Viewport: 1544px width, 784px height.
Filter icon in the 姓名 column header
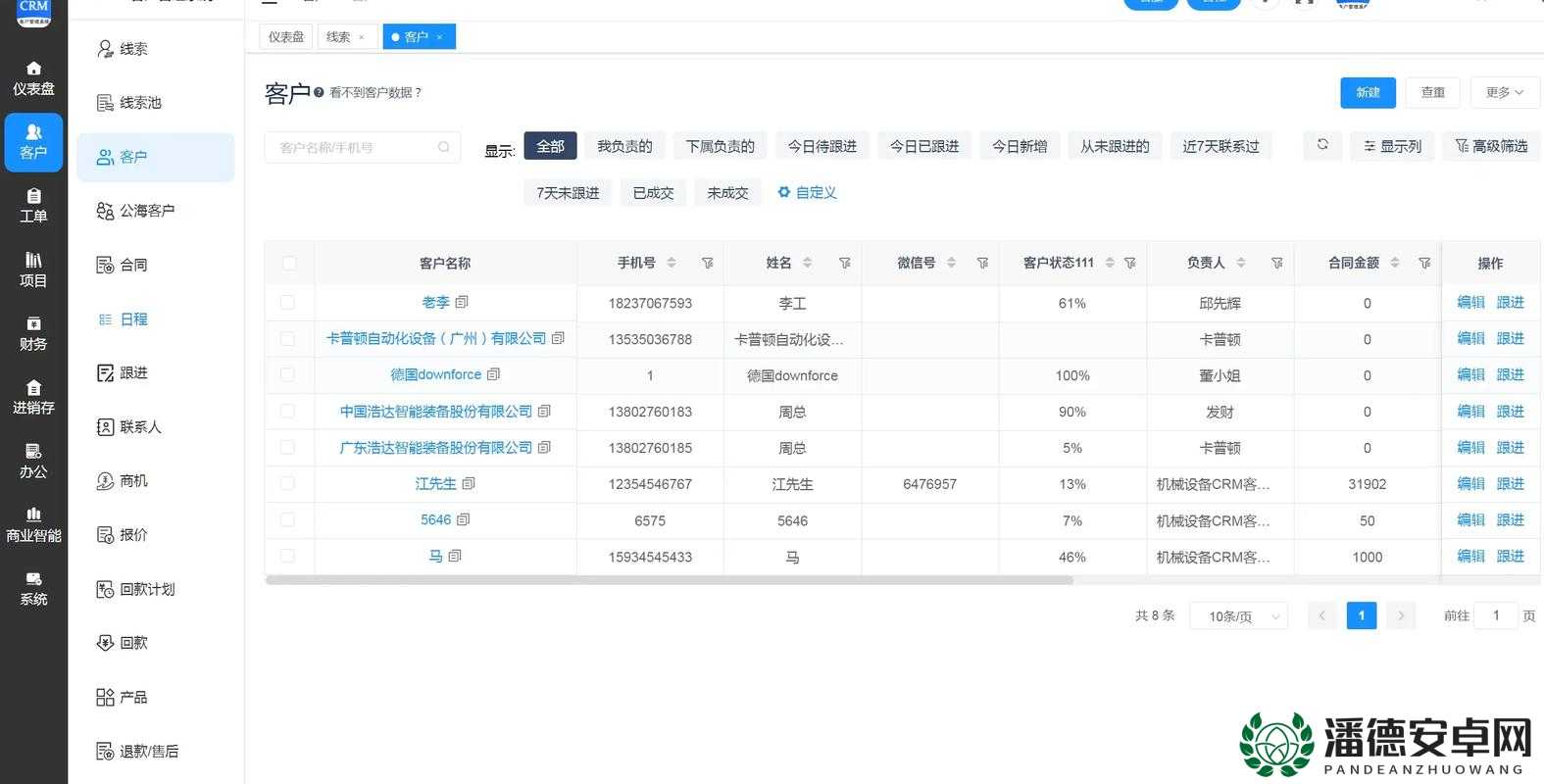point(845,263)
